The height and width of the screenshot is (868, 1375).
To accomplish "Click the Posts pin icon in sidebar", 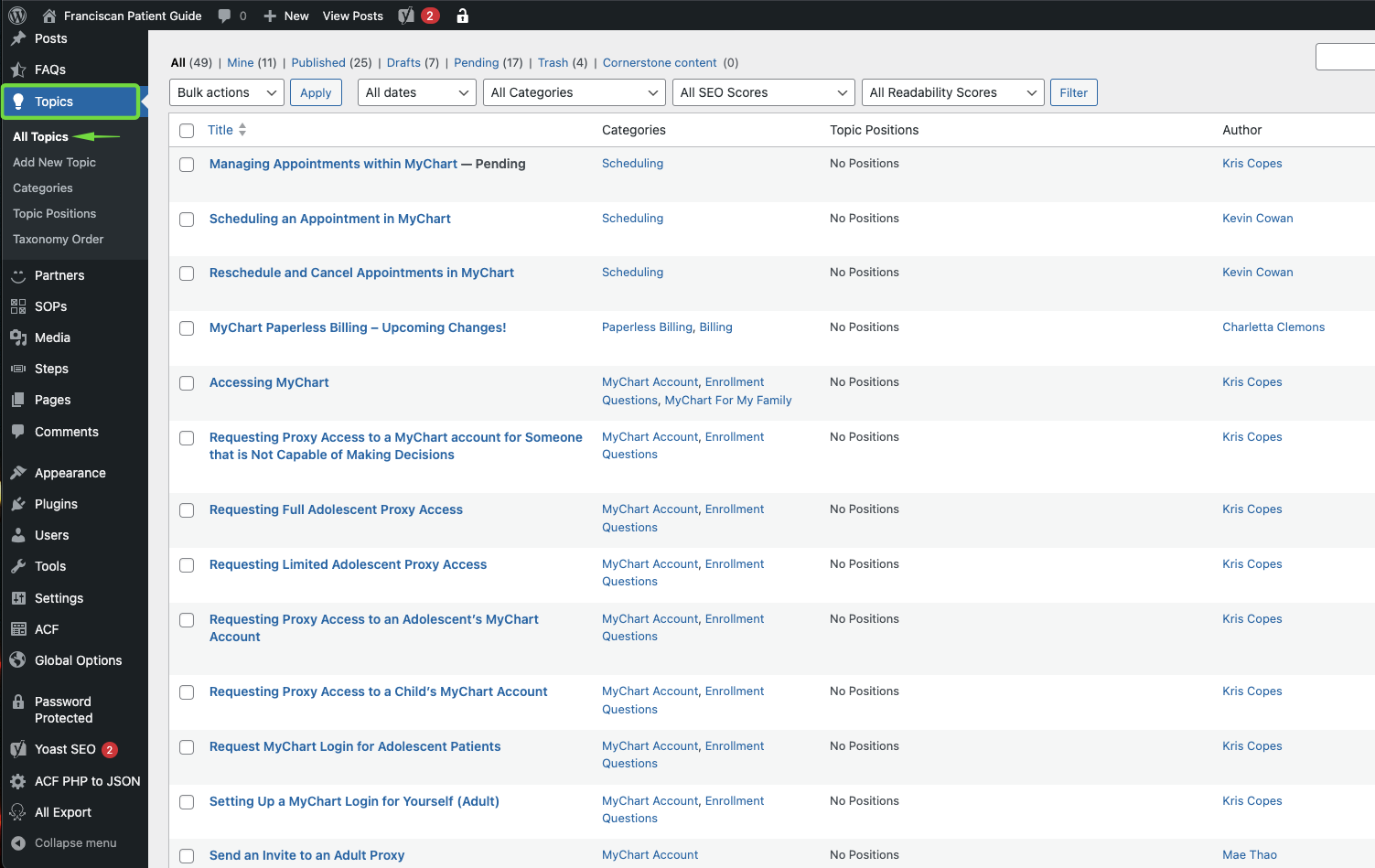I will pyautogui.click(x=18, y=38).
